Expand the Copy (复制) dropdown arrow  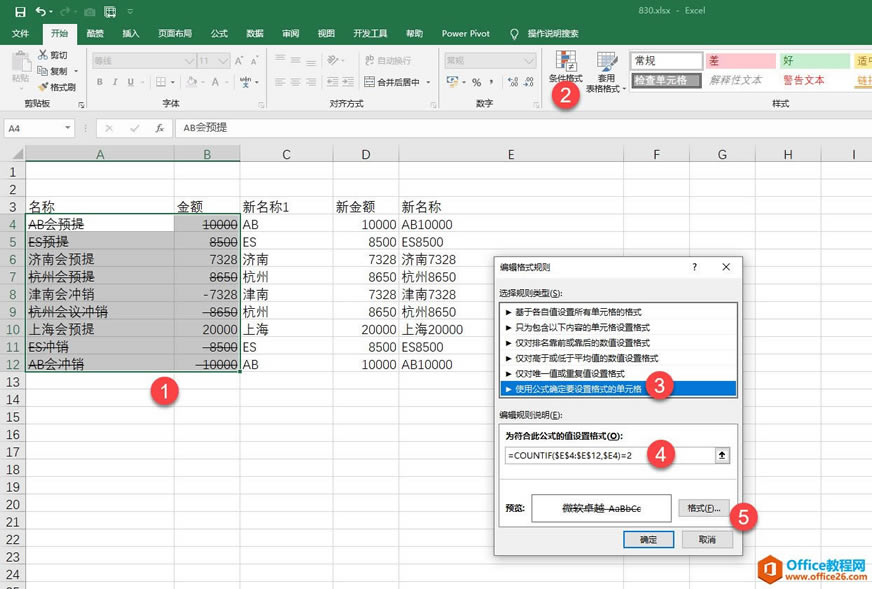pos(76,71)
